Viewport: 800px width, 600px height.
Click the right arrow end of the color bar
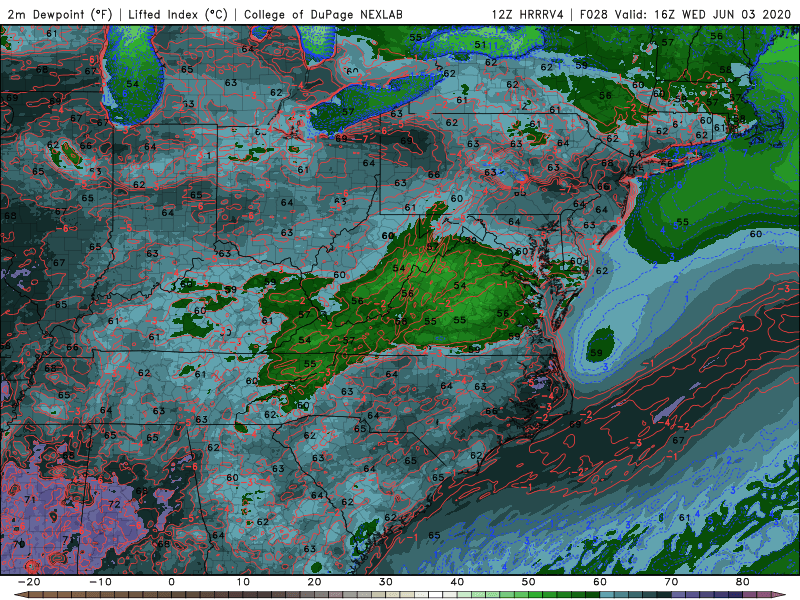pos(780,595)
